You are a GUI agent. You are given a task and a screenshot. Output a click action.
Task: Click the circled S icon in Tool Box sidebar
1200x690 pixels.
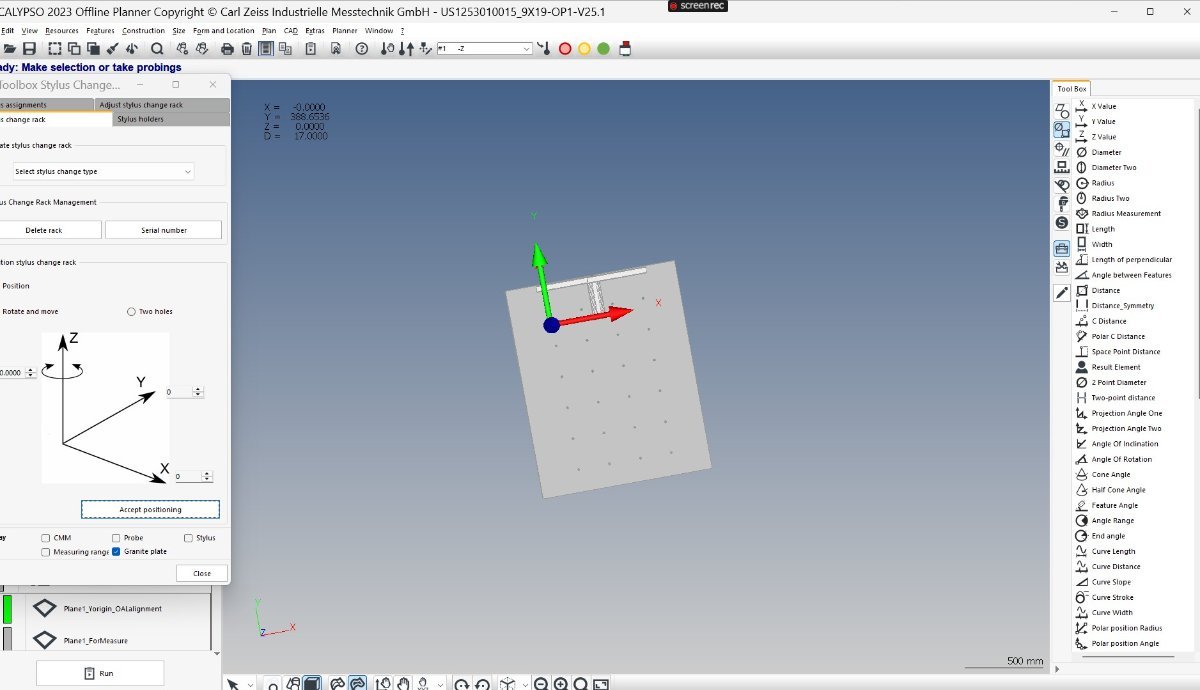tap(1061, 222)
